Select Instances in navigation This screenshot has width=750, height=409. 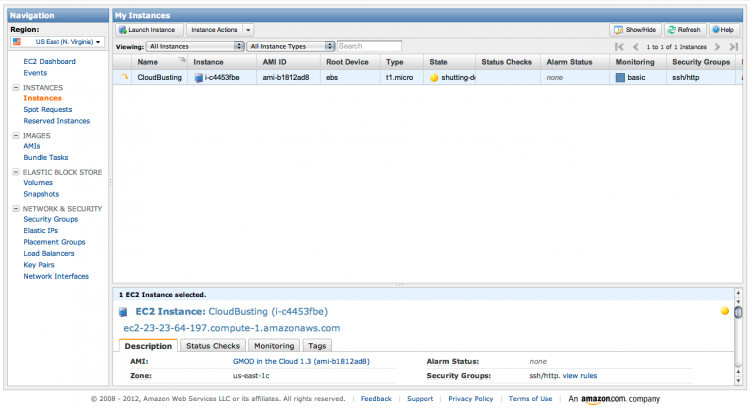[43, 98]
